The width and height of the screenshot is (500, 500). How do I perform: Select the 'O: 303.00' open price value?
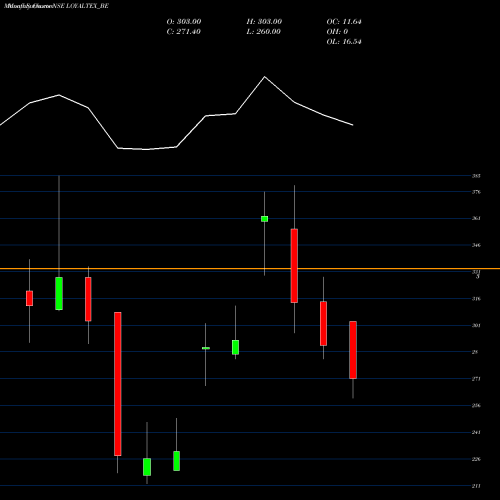pyautogui.click(x=184, y=22)
